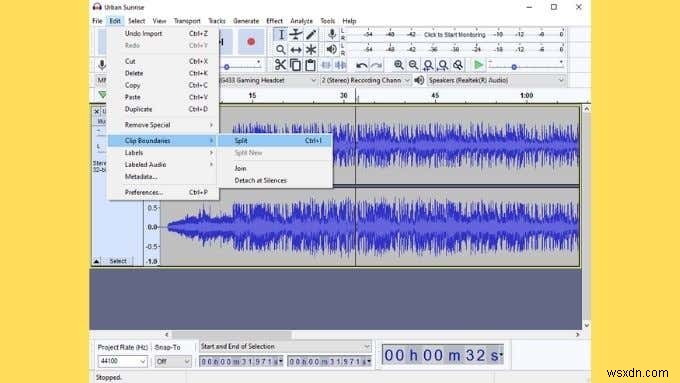Click the microphone icon in mixer toolbar
680x383 pixels.
coord(102,65)
